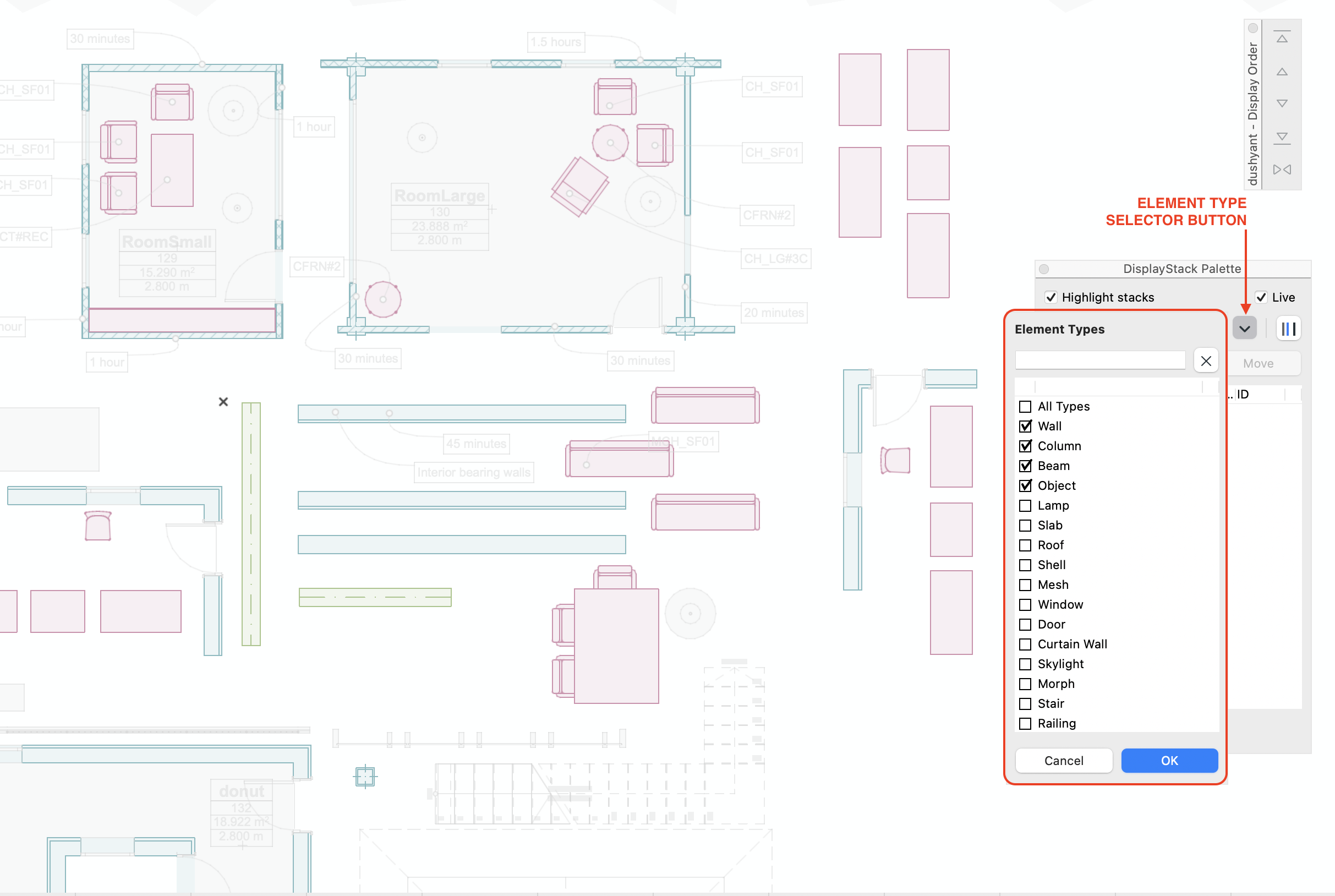Open the element type selector chevron button

pyautogui.click(x=1244, y=329)
